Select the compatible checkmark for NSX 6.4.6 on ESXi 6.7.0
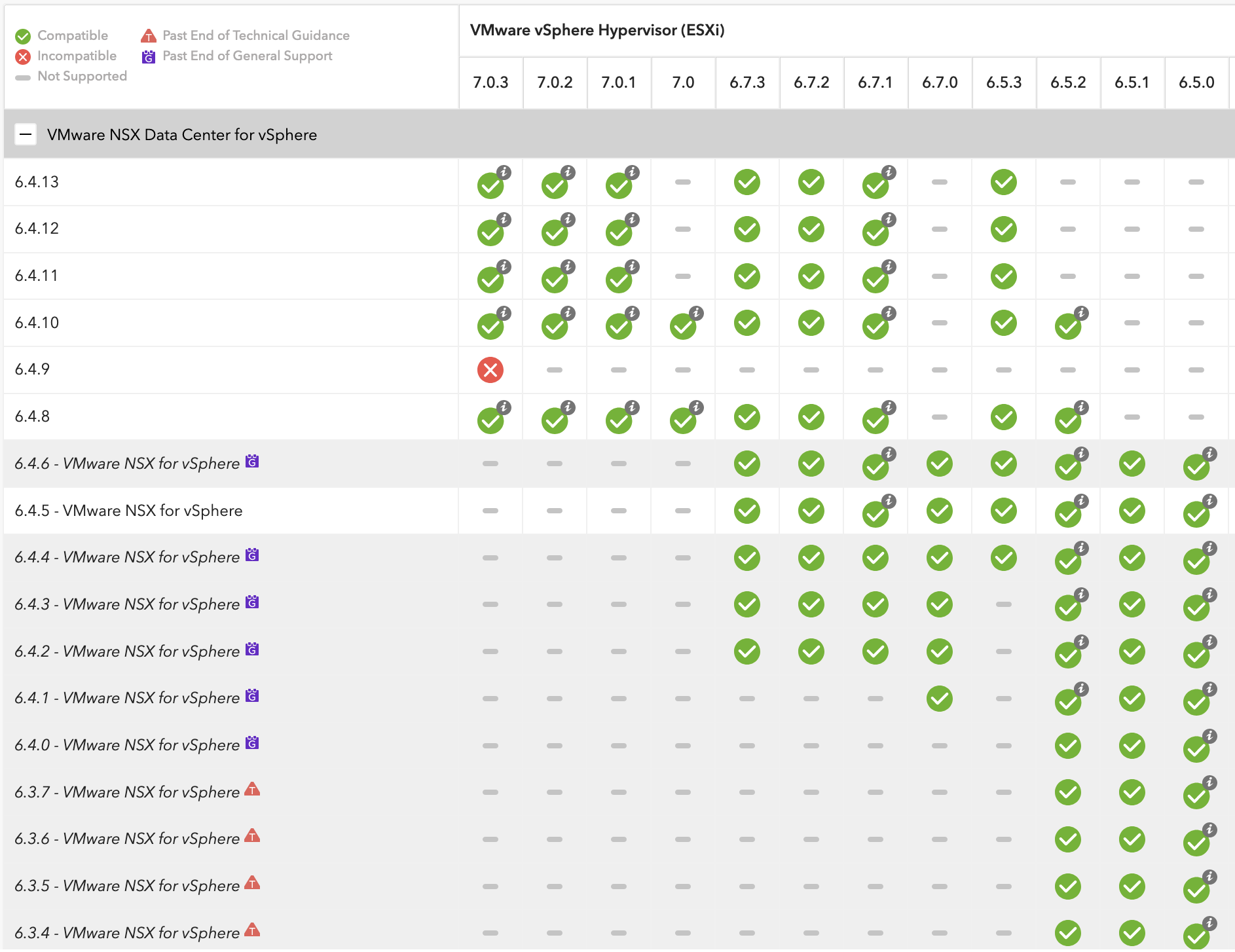Screen dimensions: 1235x952 coord(940,464)
